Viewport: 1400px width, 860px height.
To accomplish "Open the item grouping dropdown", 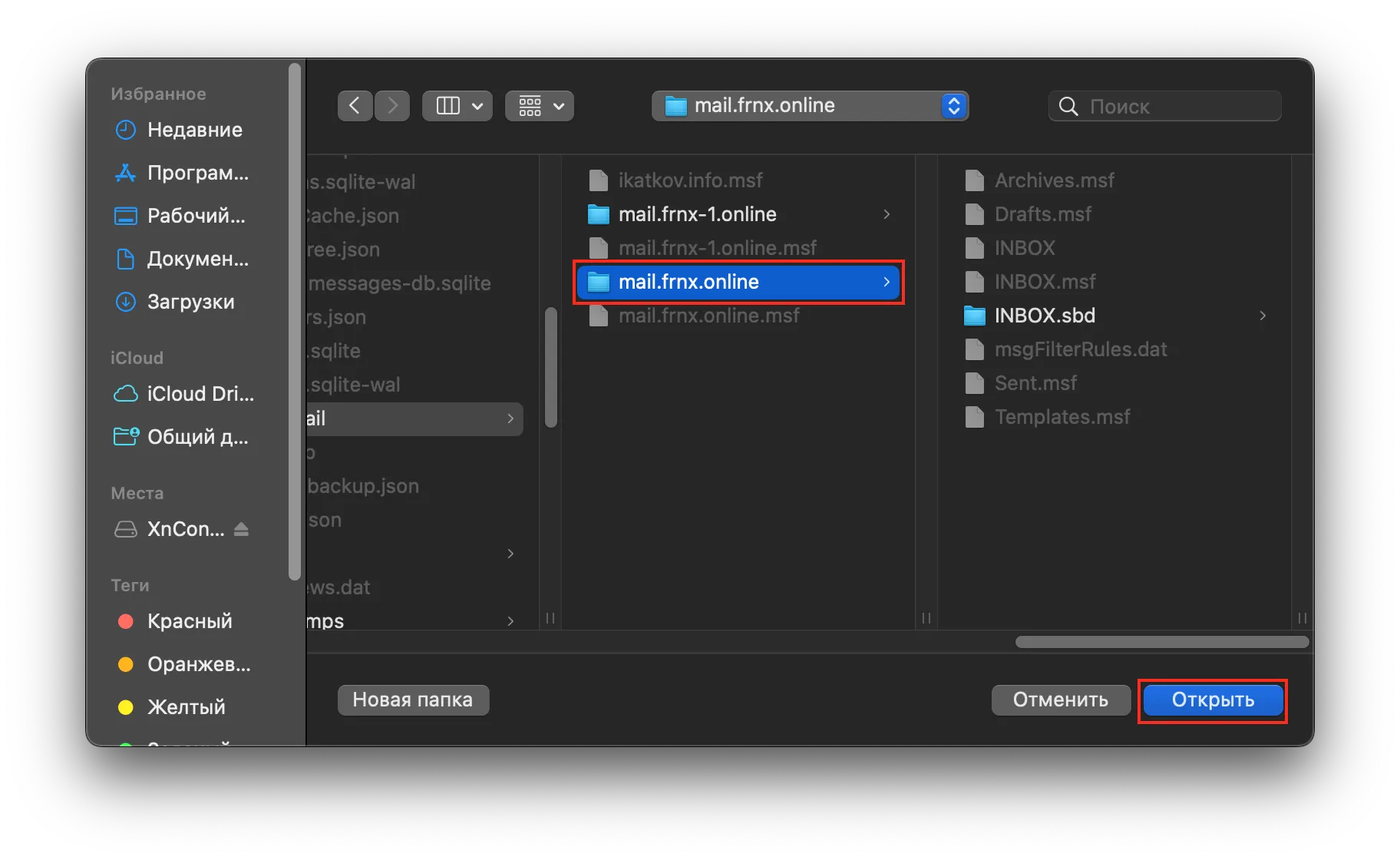I will (540, 106).
